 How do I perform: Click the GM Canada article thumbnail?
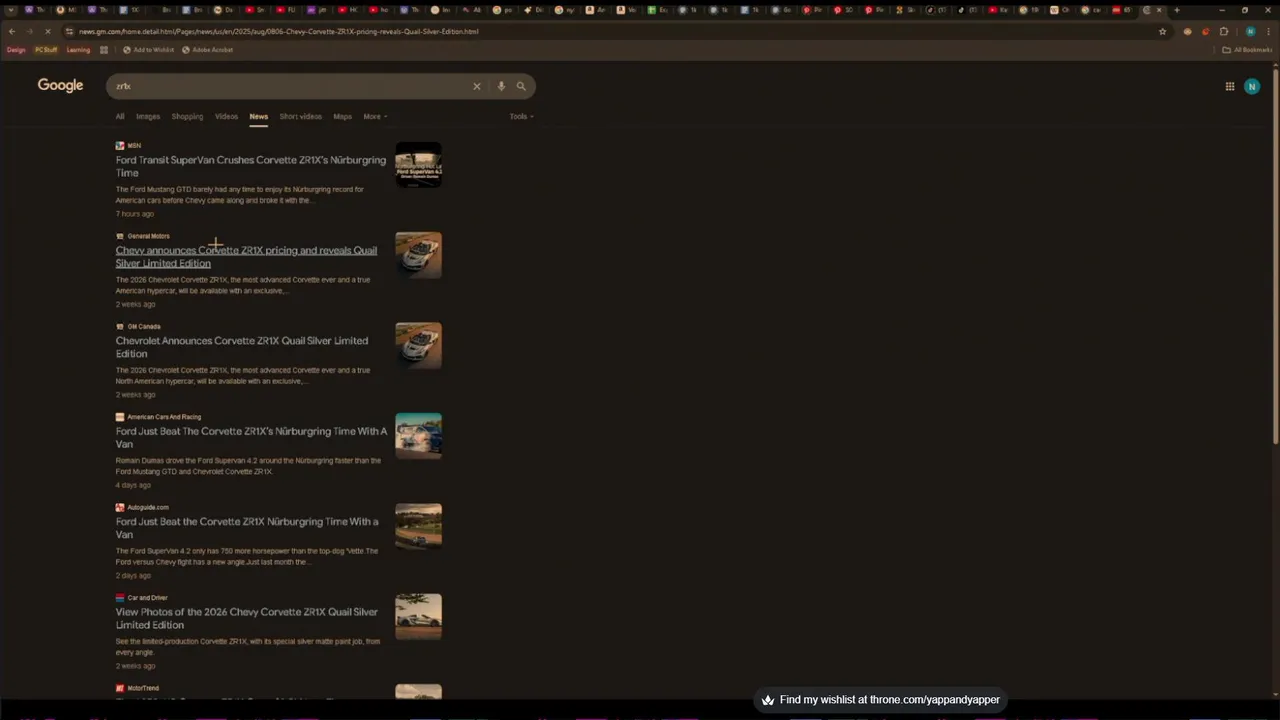[x=418, y=346]
